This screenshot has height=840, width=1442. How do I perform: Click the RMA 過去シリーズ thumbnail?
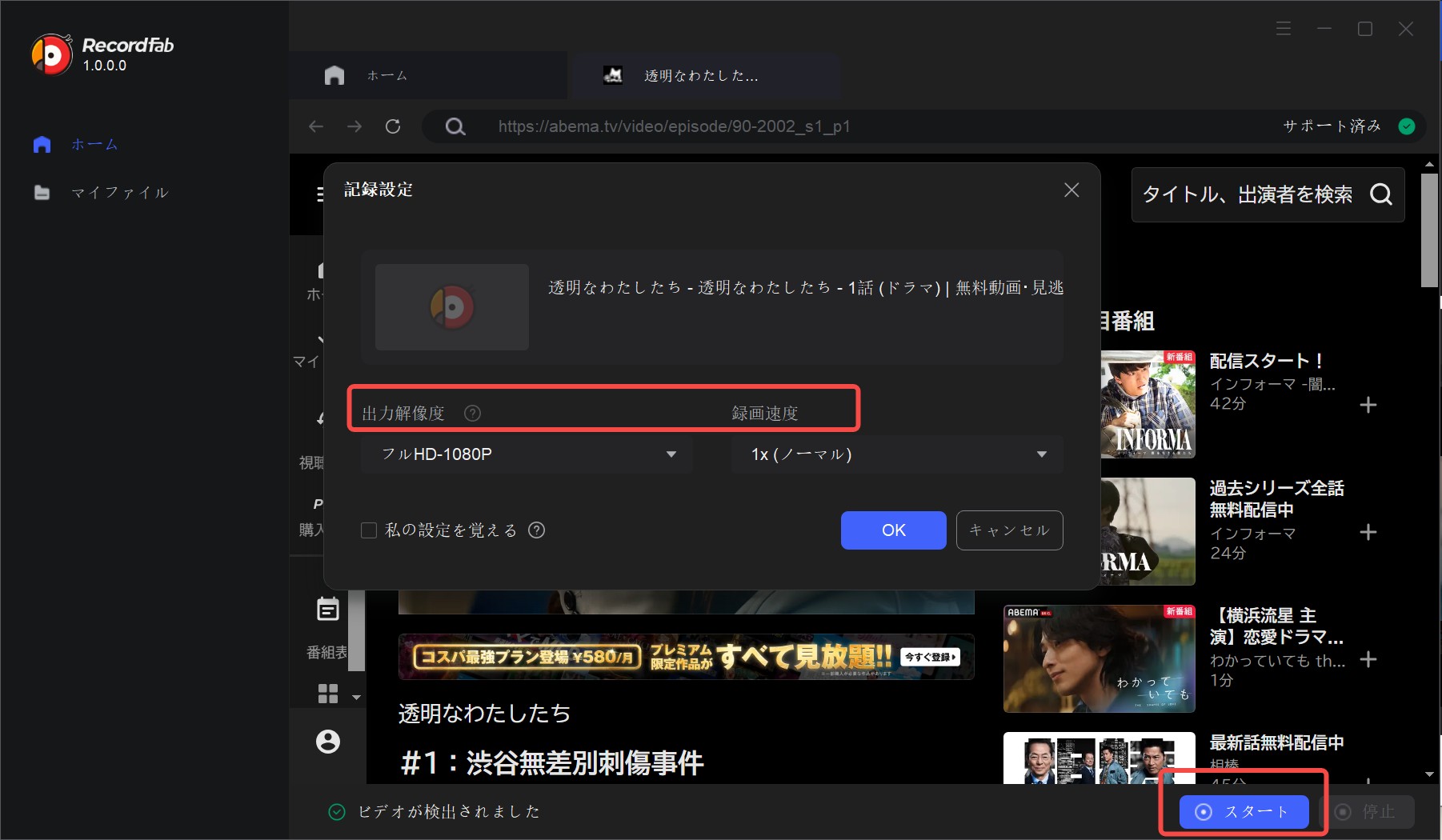pyautogui.click(x=1148, y=531)
